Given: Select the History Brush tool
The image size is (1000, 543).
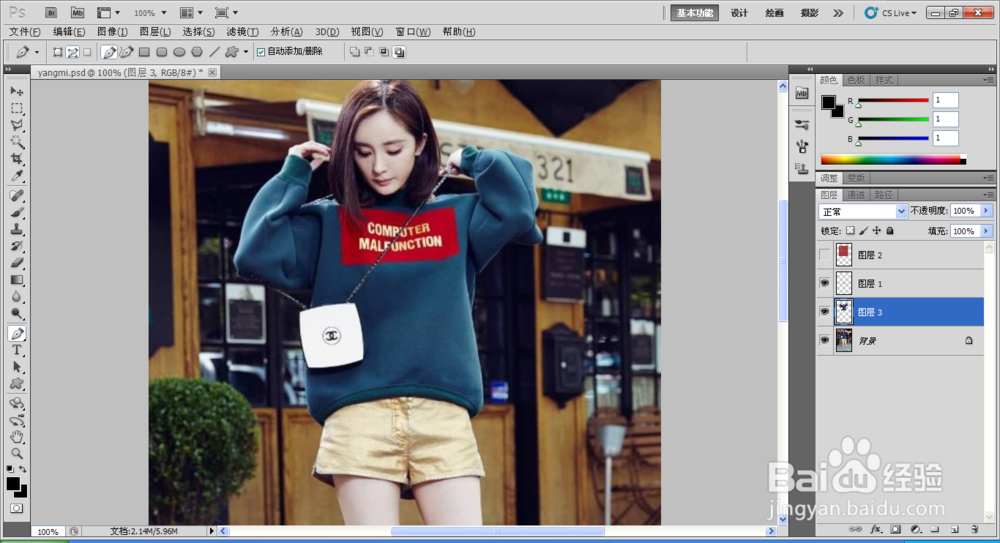Looking at the screenshot, I should 17,246.
